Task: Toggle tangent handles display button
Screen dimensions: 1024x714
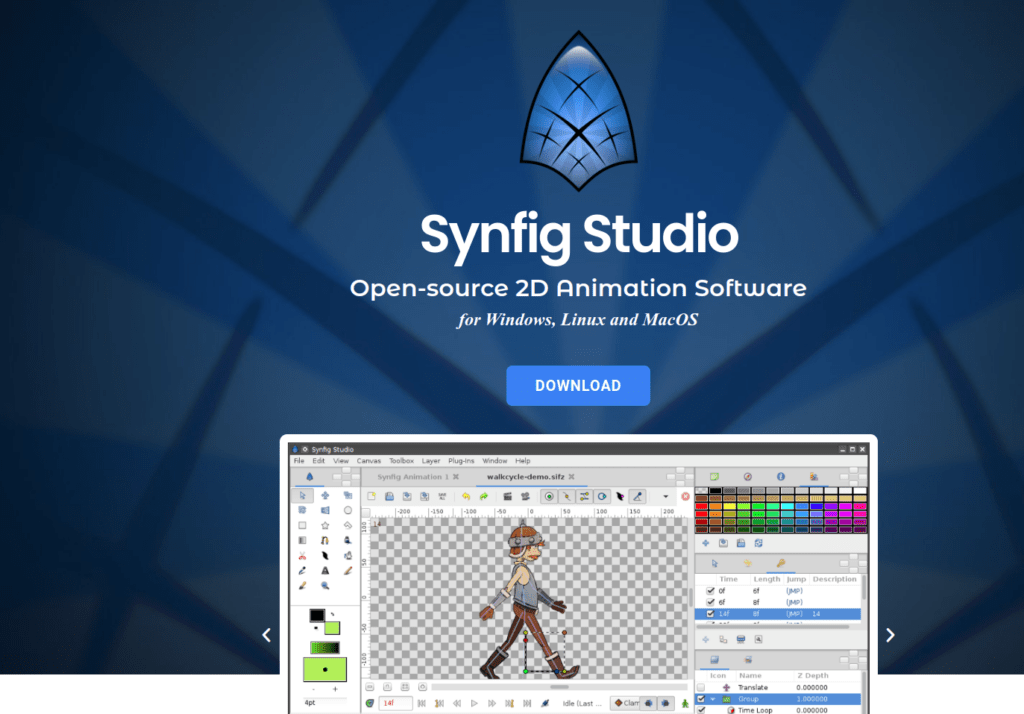Action: click(x=584, y=496)
